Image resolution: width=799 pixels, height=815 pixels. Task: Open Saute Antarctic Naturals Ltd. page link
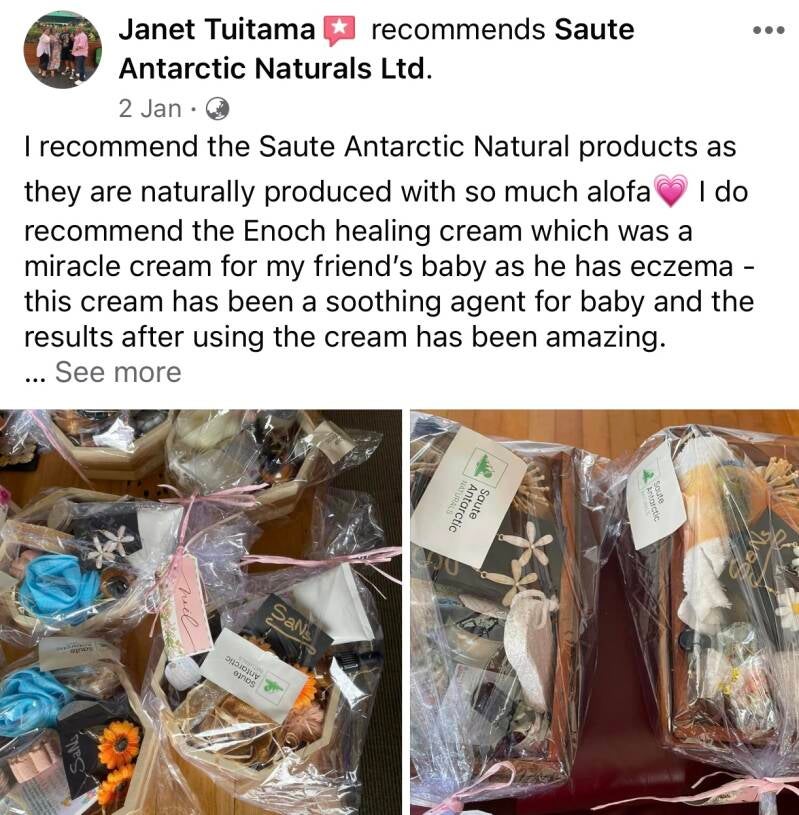pyautogui.click(x=376, y=49)
